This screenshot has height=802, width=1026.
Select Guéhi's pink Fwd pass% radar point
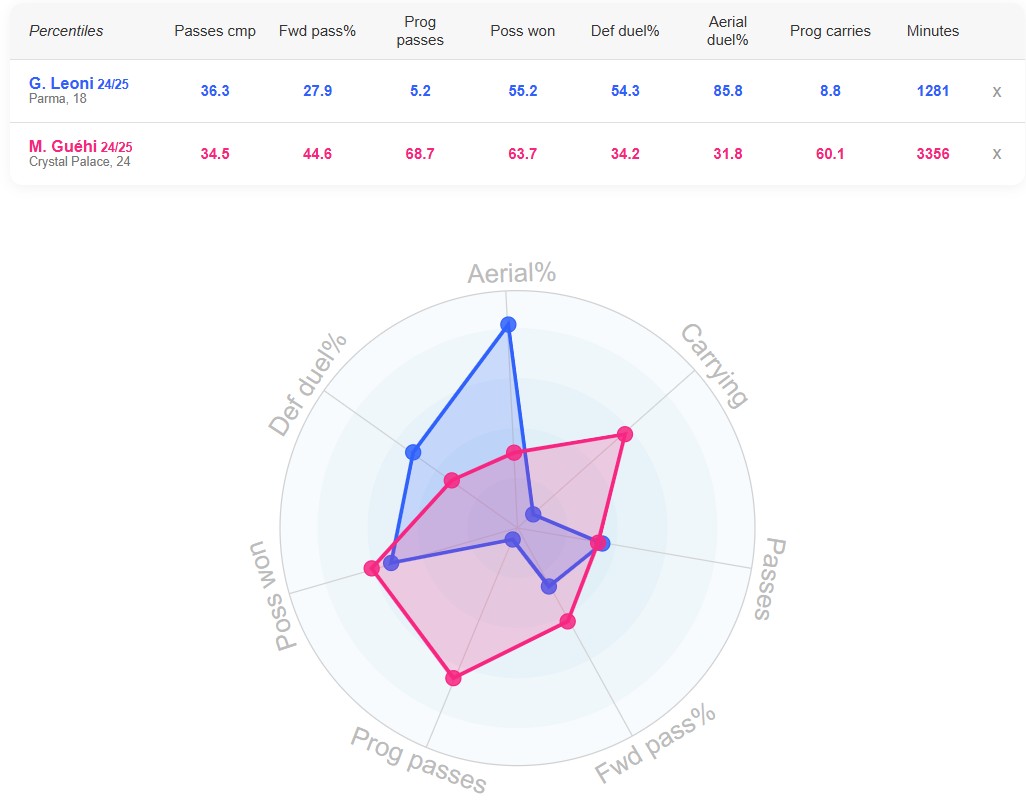pyautogui.click(x=568, y=622)
